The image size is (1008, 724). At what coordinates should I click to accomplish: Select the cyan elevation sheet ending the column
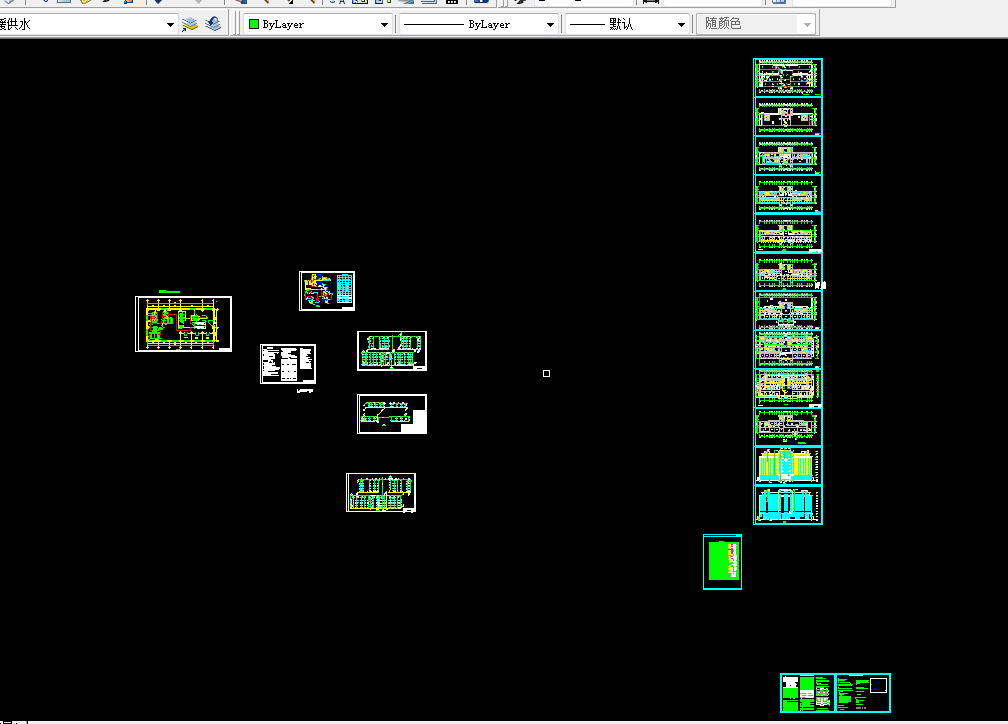(x=788, y=505)
